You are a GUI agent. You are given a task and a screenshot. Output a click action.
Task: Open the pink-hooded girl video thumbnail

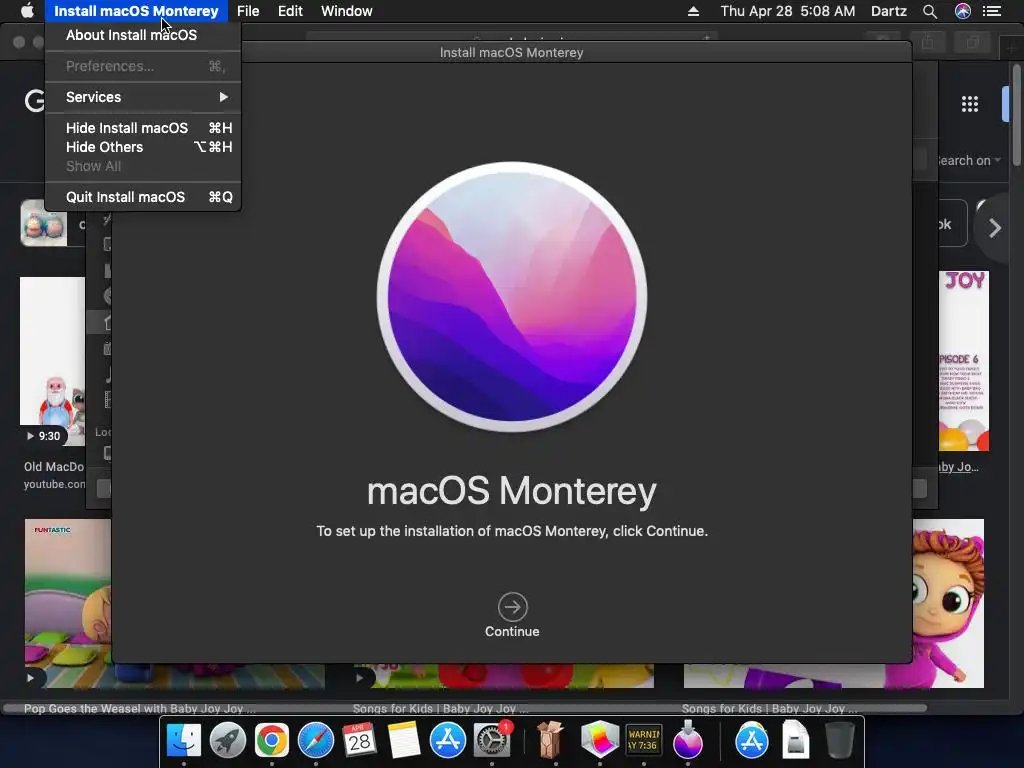pos(948,603)
